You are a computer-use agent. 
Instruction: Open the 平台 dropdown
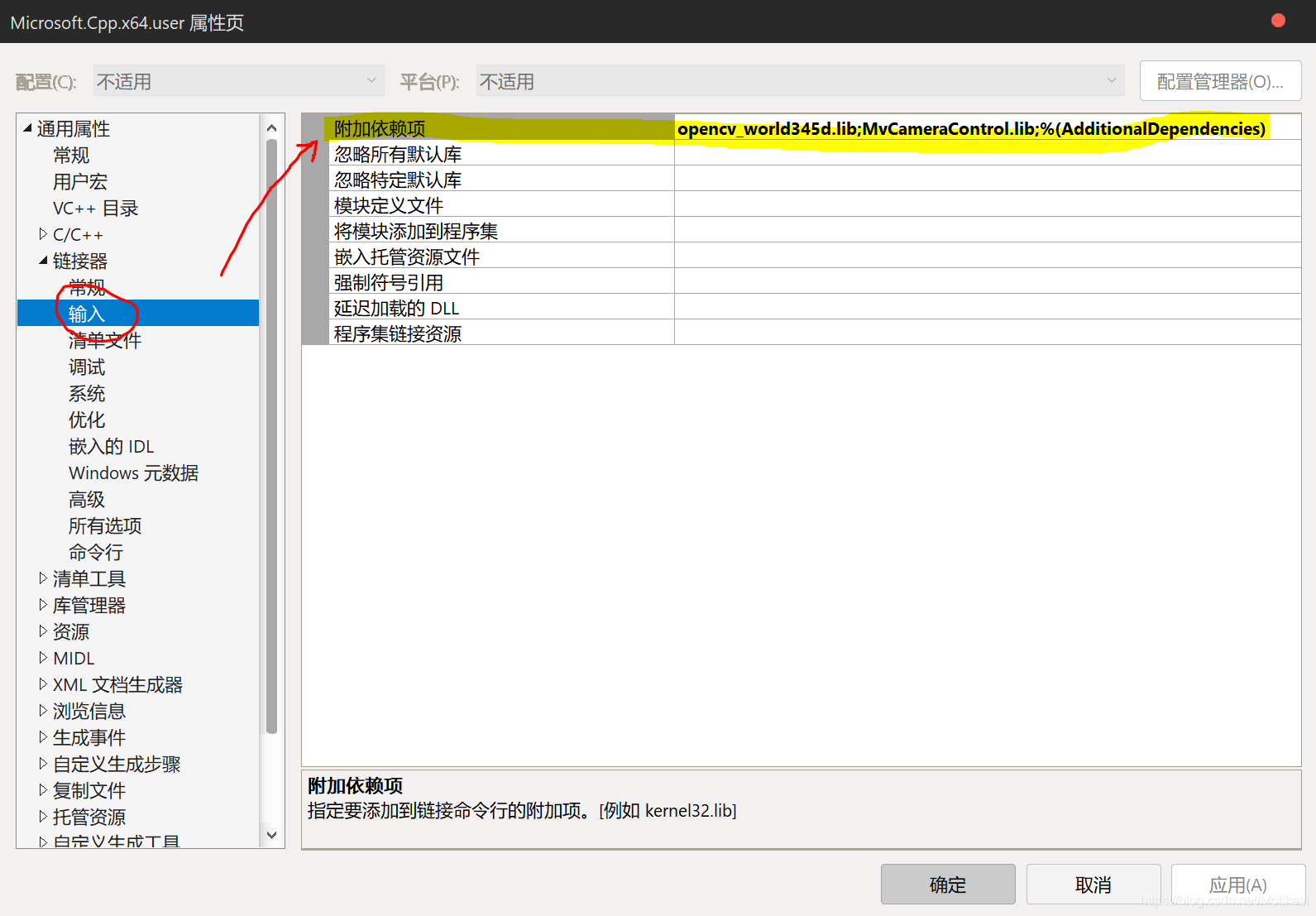pyautogui.click(x=800, y=81)
